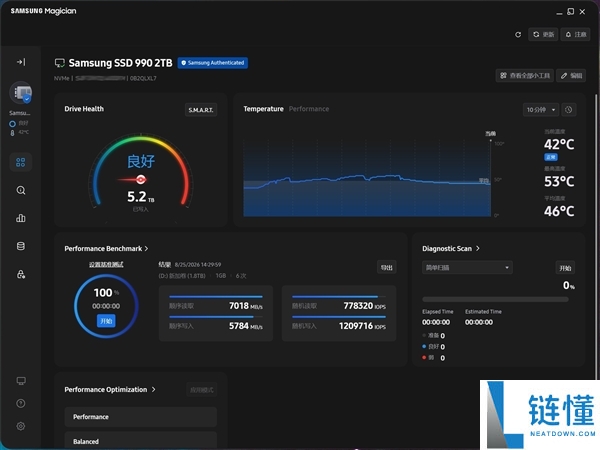600x450 pixels.
Task: Click the 导出 export results button
Action: 386,267
